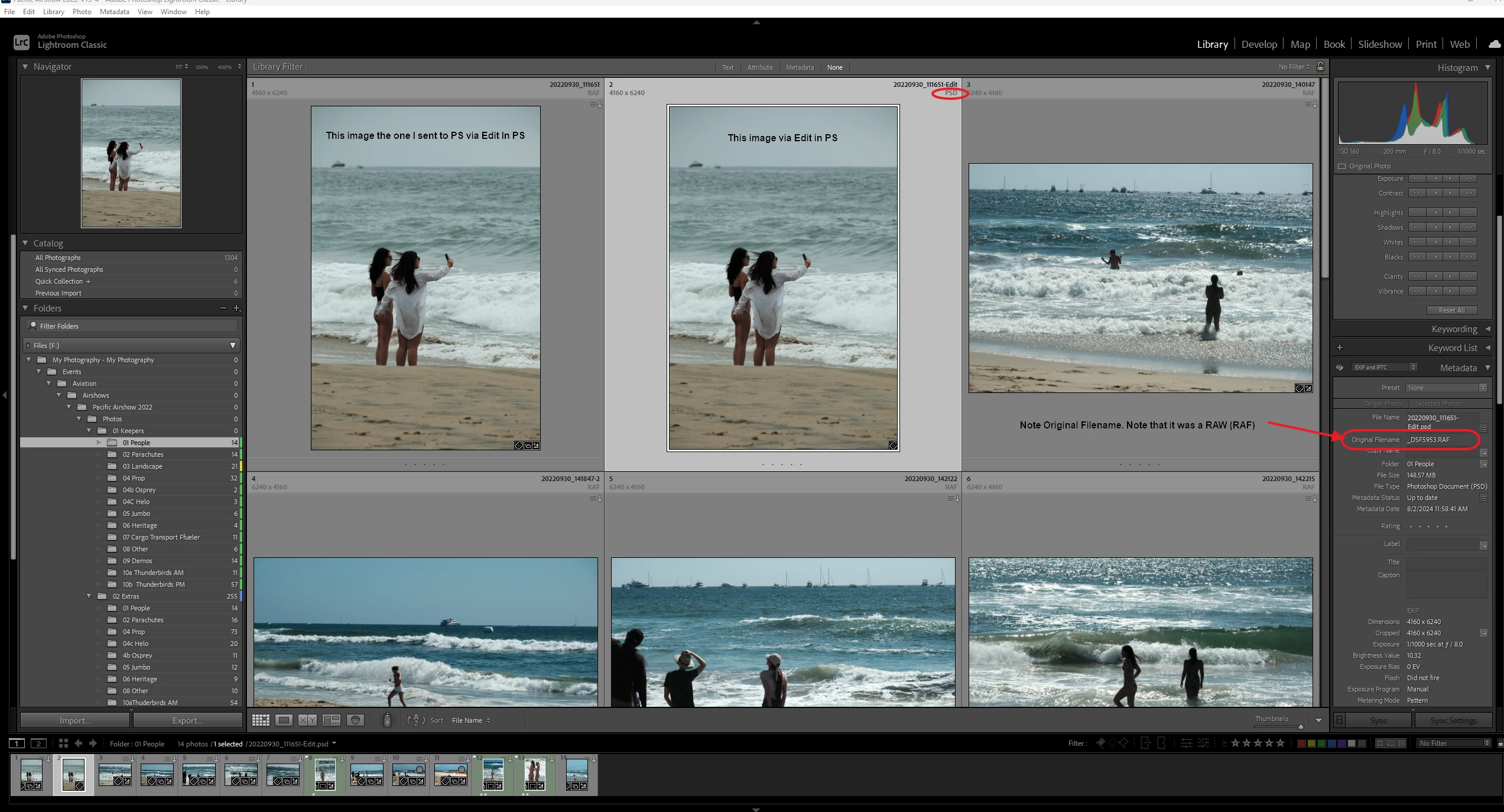Open the Metadata menu

click(x=114, y=12)
